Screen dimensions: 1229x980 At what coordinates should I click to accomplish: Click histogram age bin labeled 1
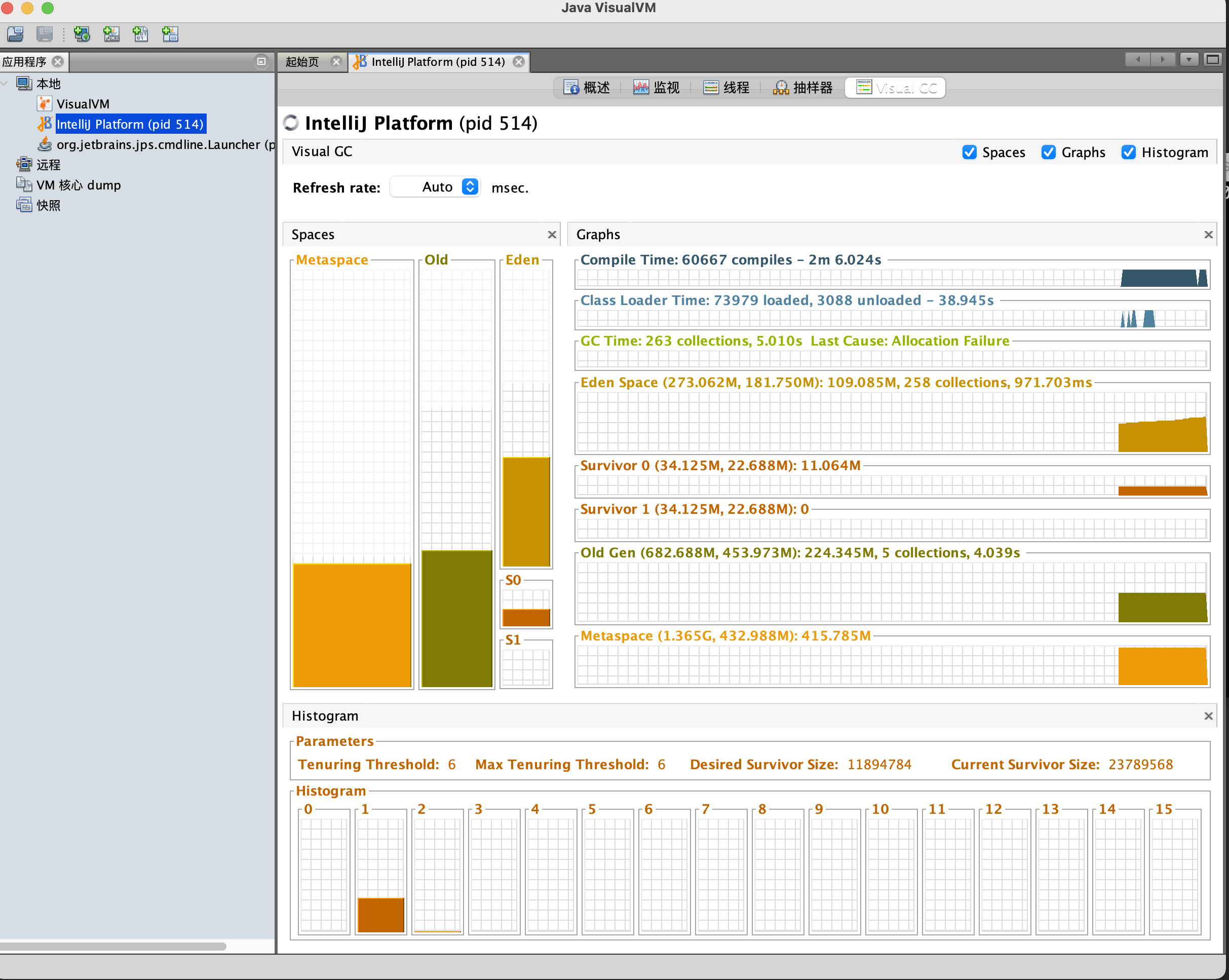point(381,872)
